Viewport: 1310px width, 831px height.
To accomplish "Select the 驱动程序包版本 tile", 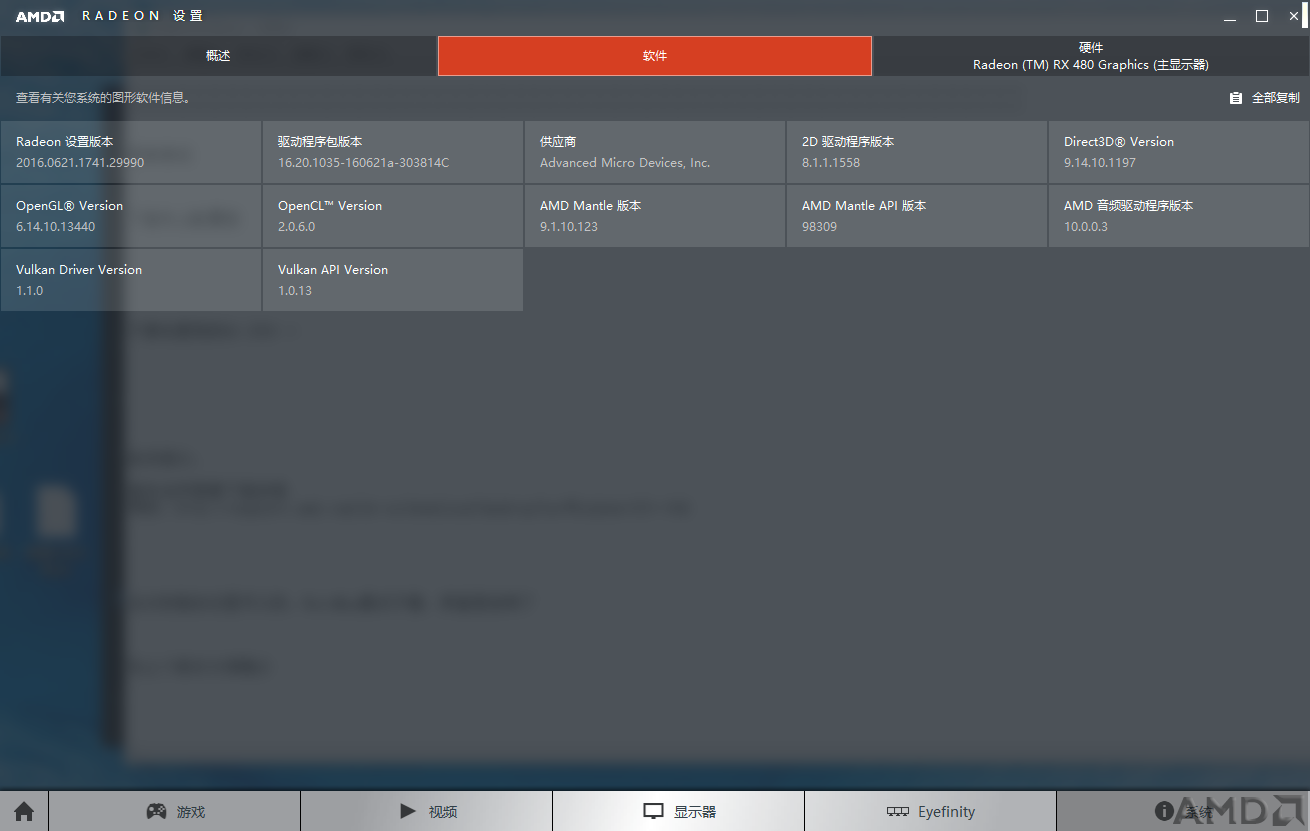I will click(393, 152).
